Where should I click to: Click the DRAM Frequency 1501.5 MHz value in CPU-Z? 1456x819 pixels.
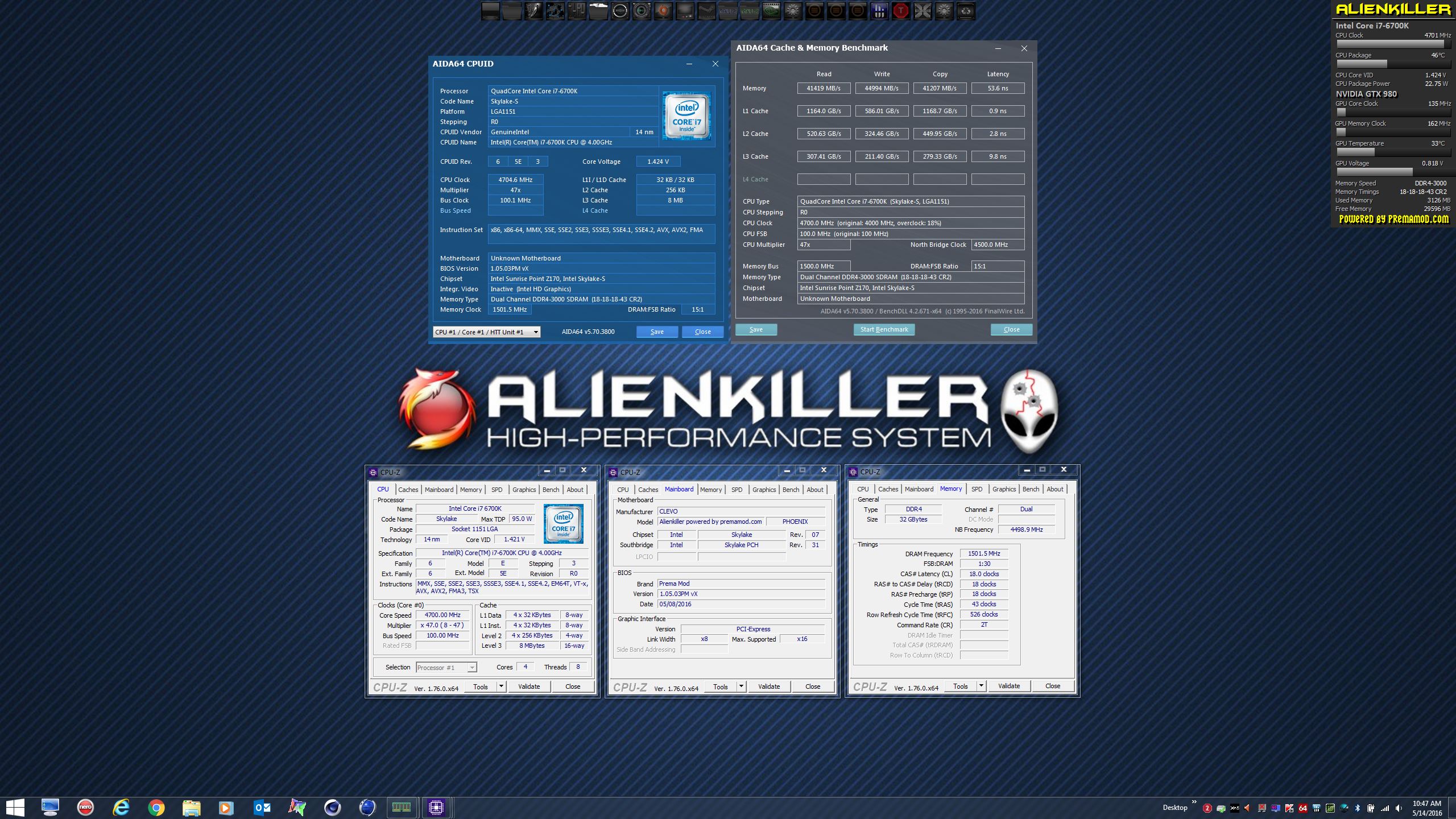(984, 553)
